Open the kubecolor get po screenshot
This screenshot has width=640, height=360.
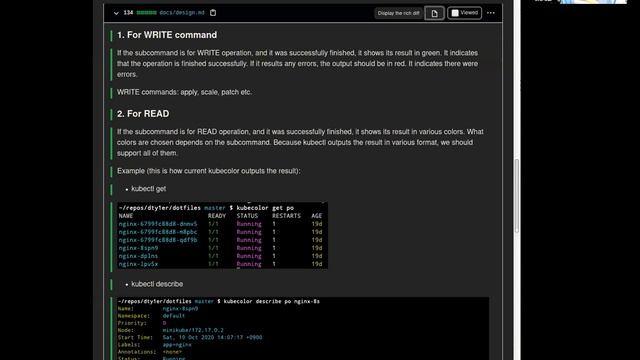[222, 236]
